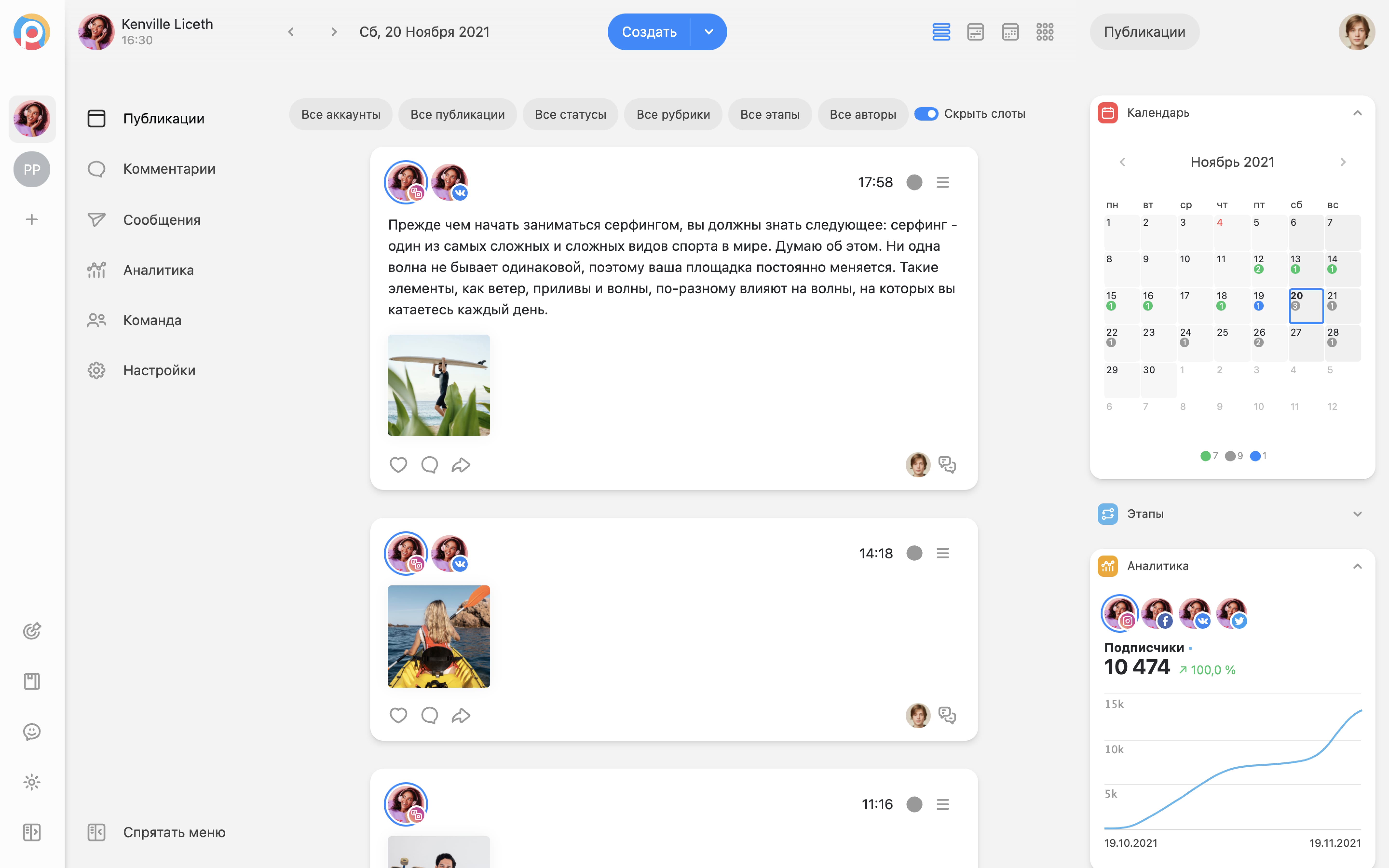Open the Все статусы filter
The height and width of the screenshot is (868, 1389).
[571, 114]
